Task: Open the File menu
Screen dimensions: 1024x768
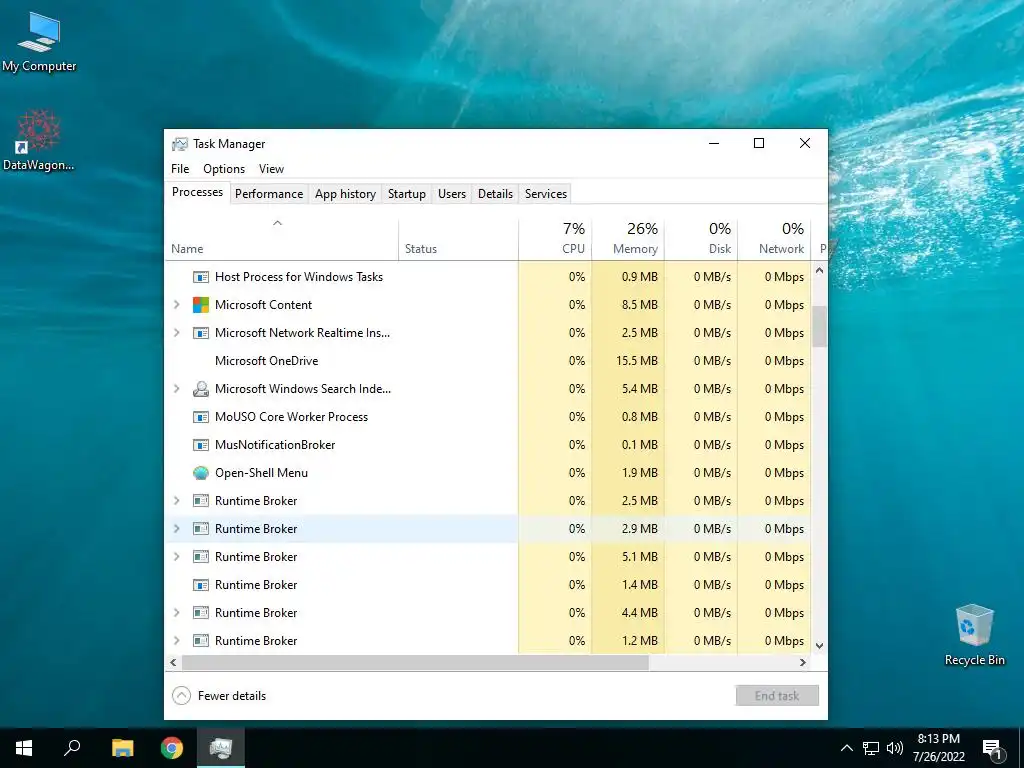Action: (x=180, y=168)
